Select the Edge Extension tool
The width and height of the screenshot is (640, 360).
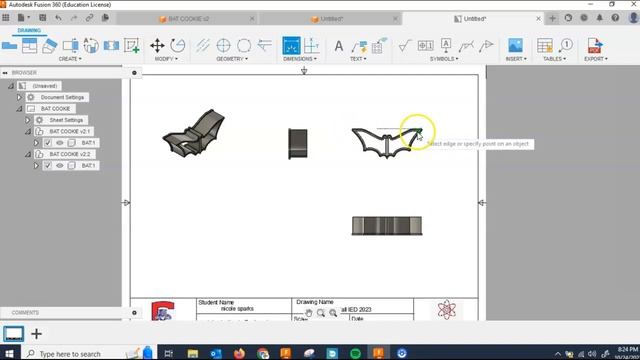[x=265, y=45]
